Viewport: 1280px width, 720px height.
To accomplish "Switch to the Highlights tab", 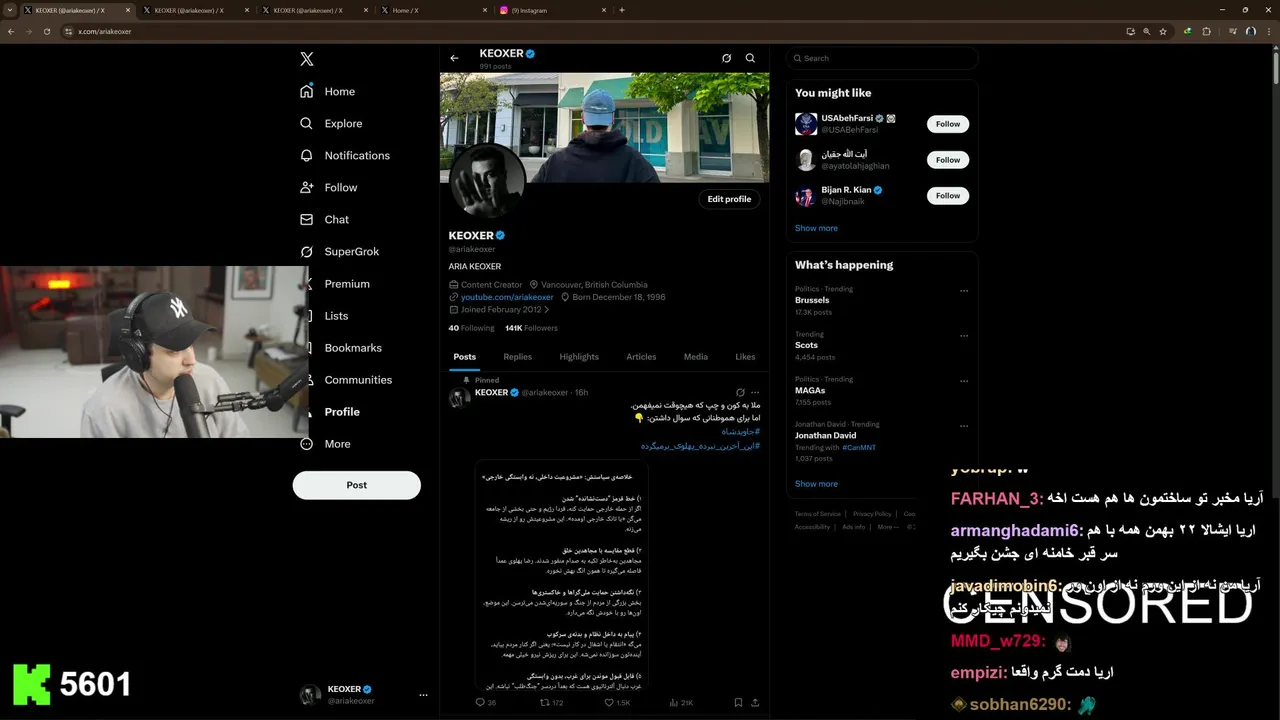I will click(x=579, y=357).
